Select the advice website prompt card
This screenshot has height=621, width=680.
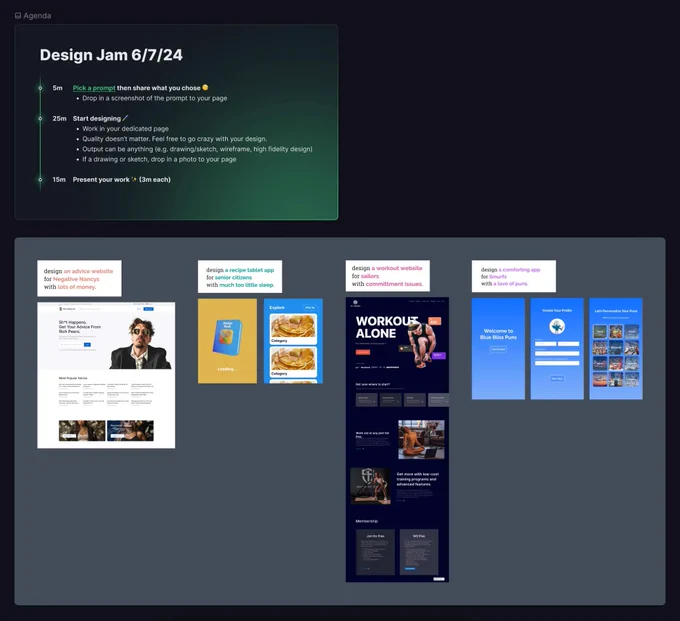point(79,278)
